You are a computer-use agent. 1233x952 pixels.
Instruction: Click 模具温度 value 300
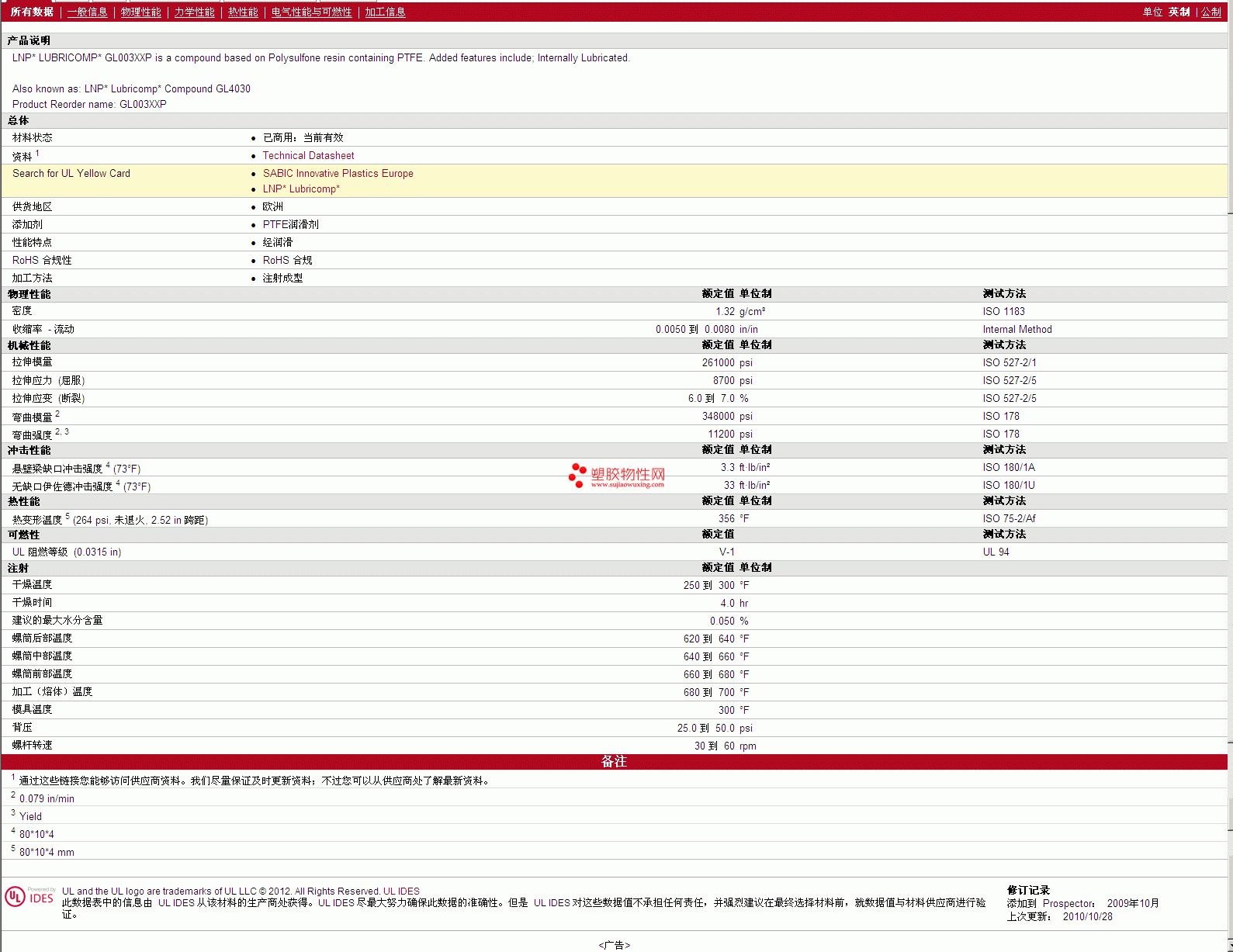point(726,711)
